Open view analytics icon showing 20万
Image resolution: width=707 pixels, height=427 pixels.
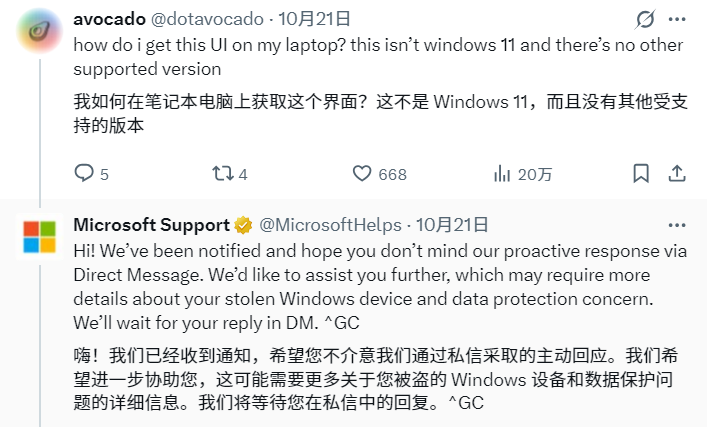click(x=503, y=174)
